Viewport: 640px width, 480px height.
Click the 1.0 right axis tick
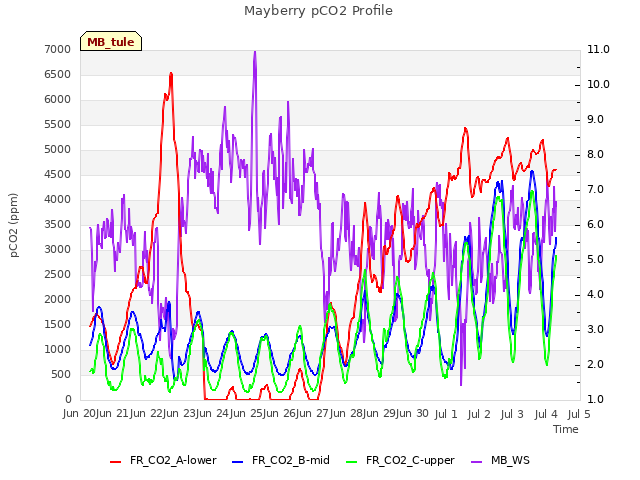595,400
